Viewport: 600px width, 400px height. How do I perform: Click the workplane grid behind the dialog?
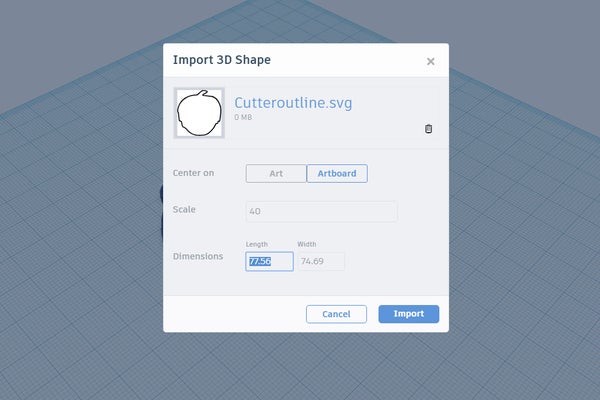[520, 250]
